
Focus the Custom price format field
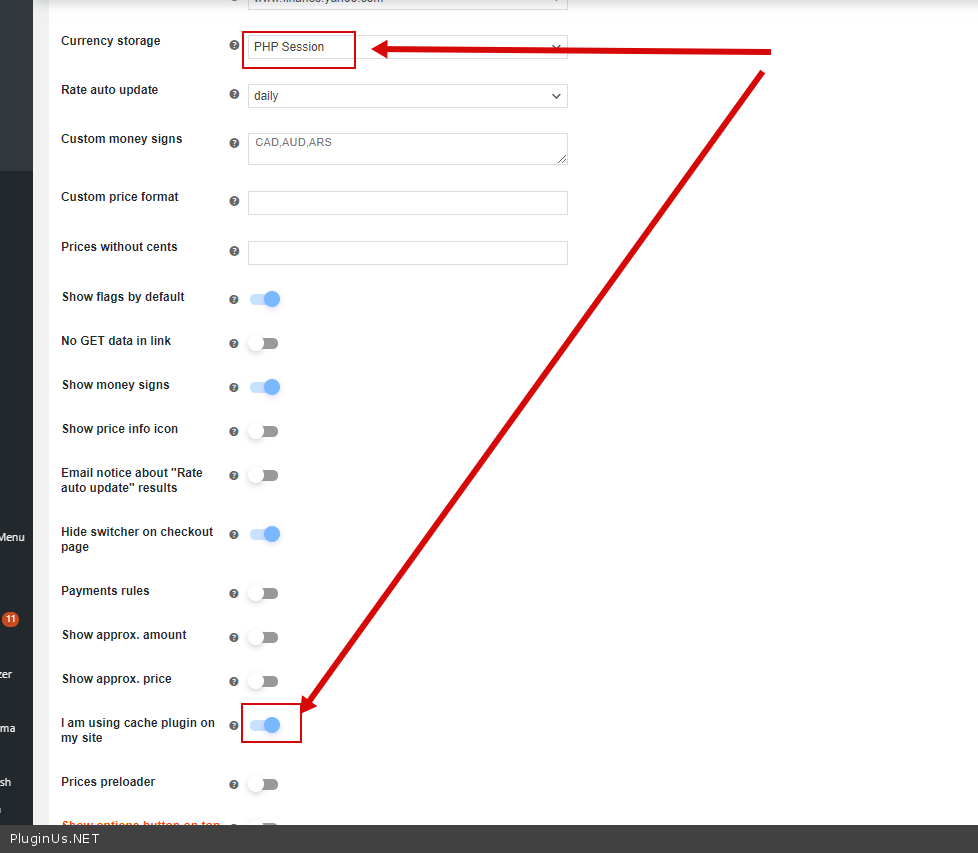click(x=407, y=203)
